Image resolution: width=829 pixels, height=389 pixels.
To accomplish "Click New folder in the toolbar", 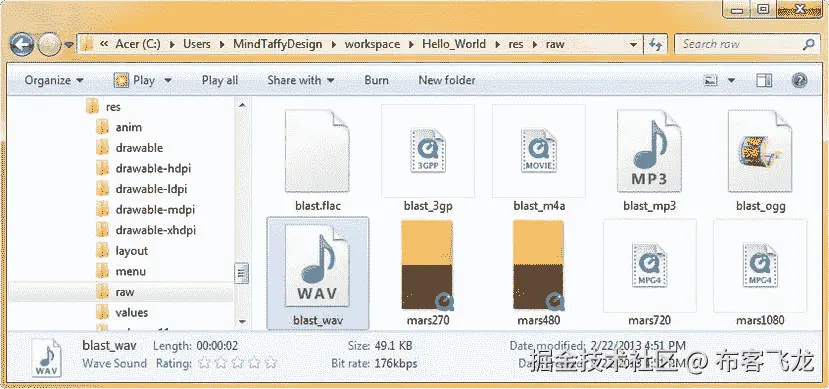I will [x=447, y=80].
